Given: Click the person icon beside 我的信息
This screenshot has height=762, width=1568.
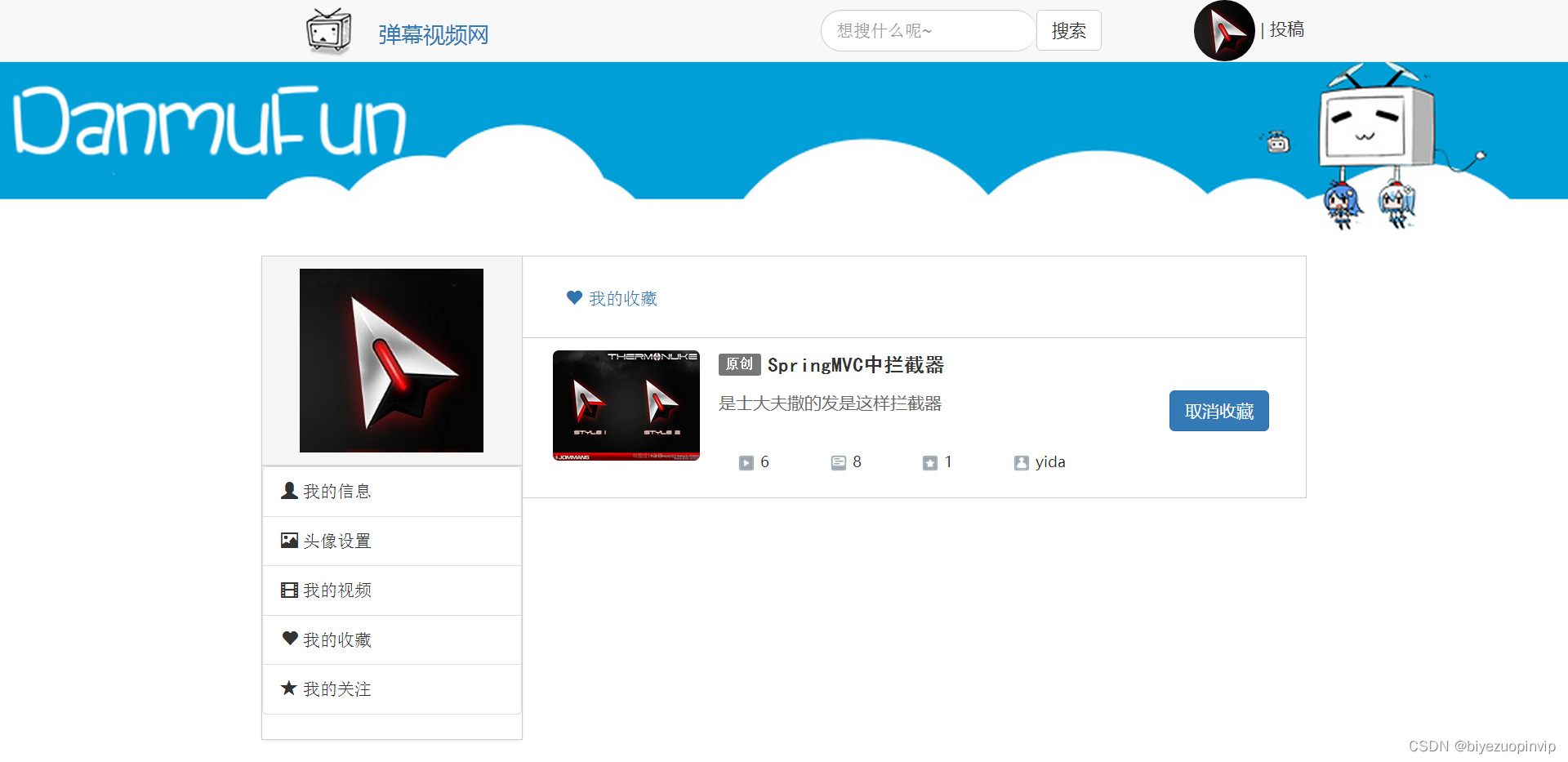Looking at the screenshot, I should pyautogui.click(x=289, y=490).
